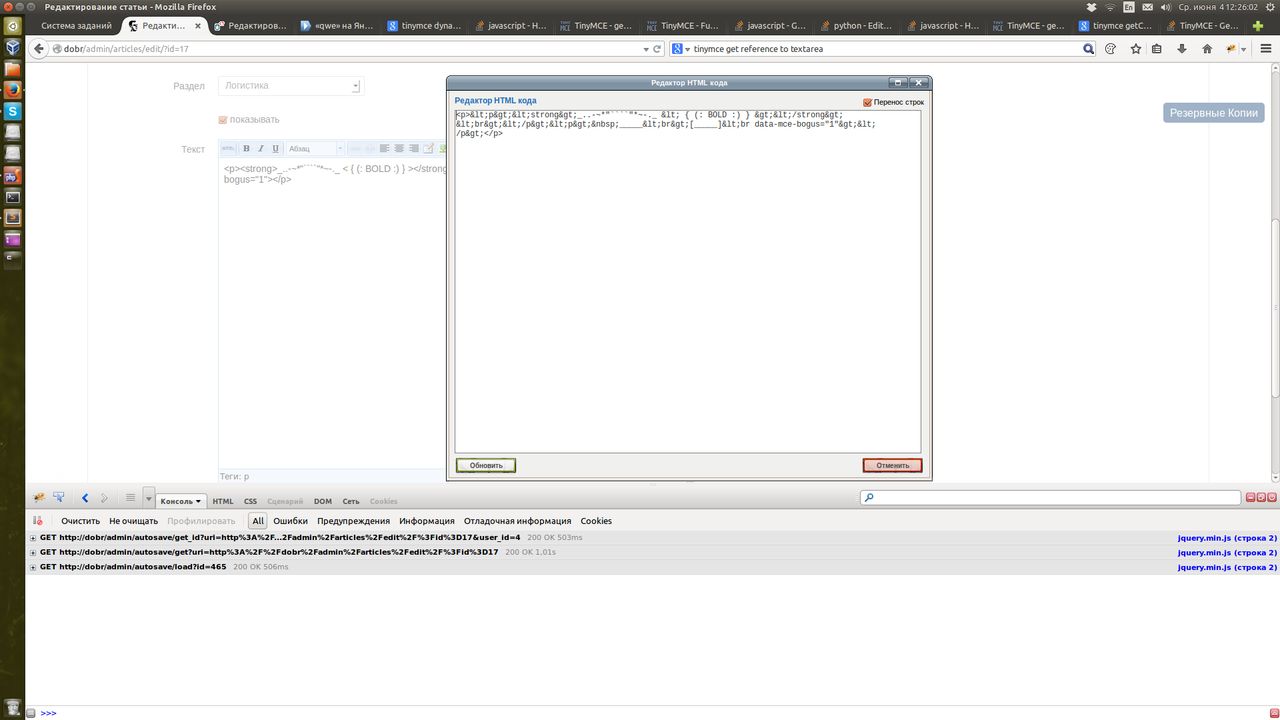This screenshot has height=720, width=1280.
Task: Filter console by 'Предупреждения'
Action: point(354,521)
